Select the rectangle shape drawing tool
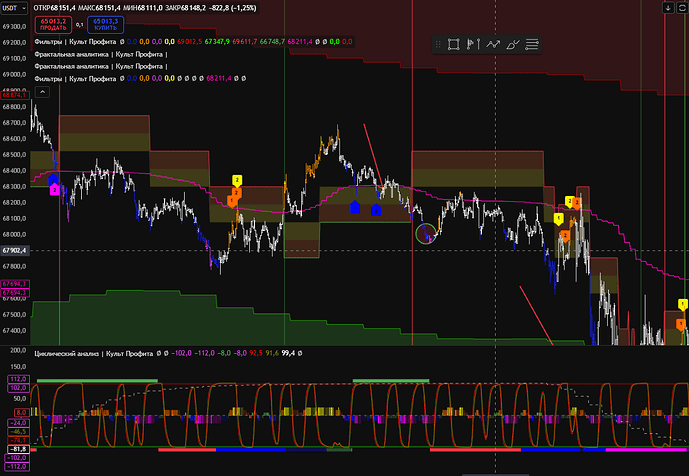 pos(453,44)
